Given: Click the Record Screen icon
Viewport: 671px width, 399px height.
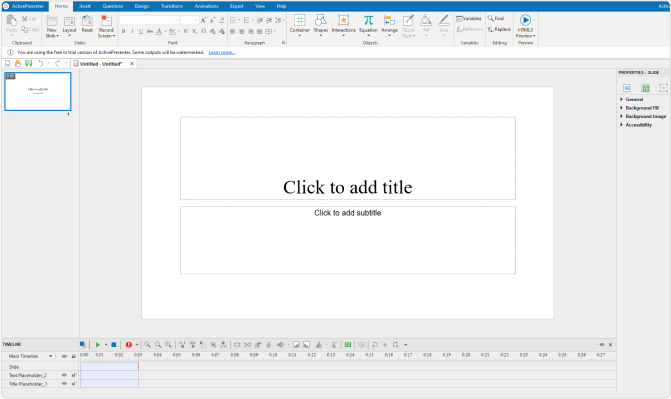Looking at the screenshot, I should (106, 21).
